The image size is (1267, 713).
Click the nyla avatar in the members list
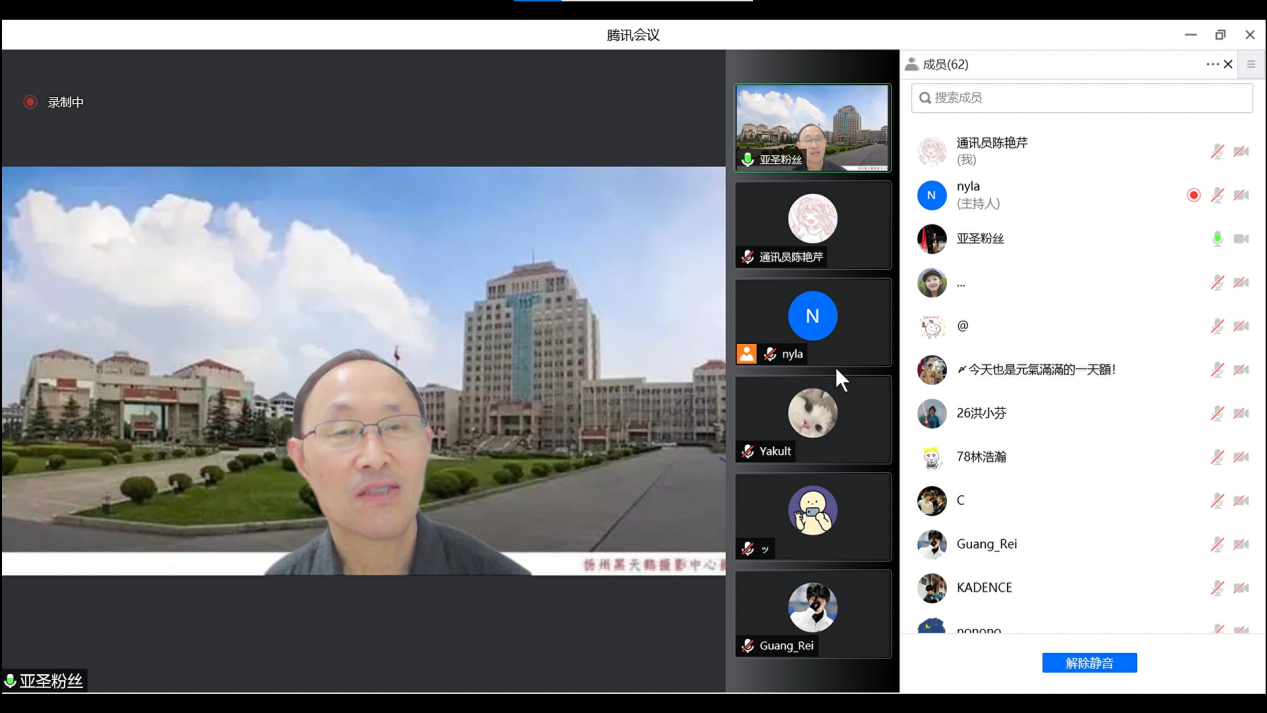click(932, 195)
